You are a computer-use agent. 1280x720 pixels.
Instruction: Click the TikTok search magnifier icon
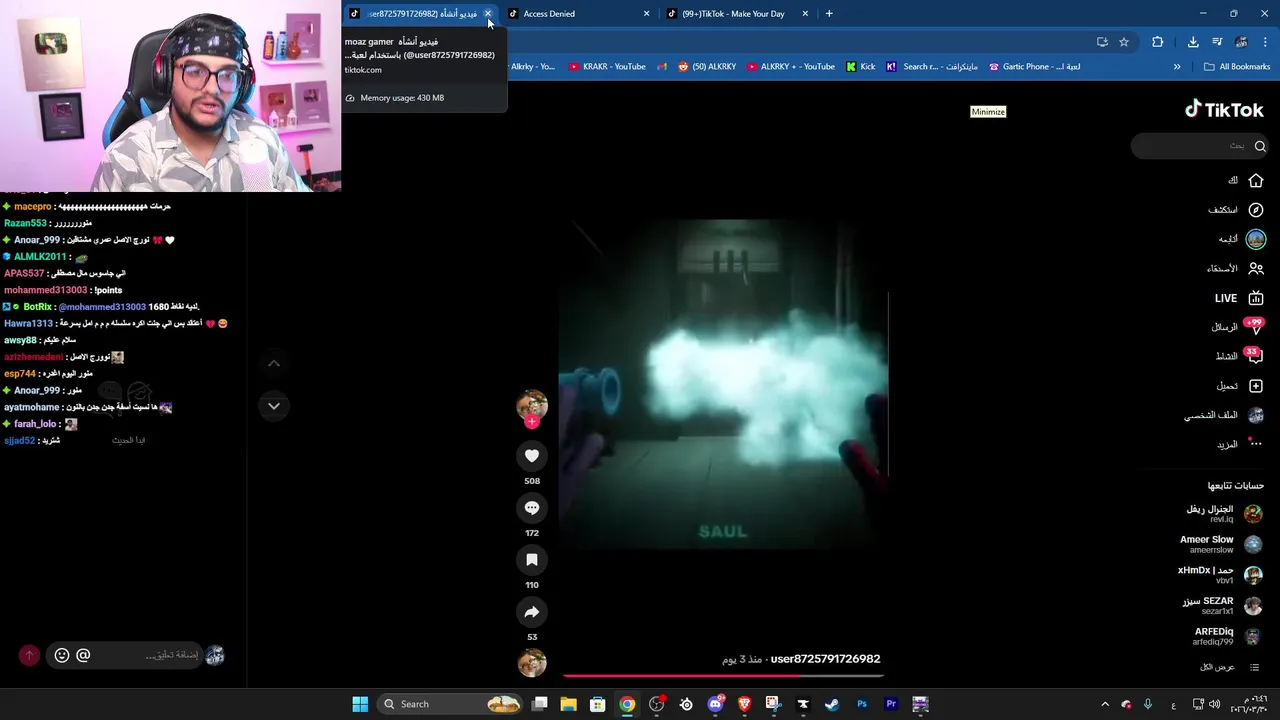coord(1260,146)
